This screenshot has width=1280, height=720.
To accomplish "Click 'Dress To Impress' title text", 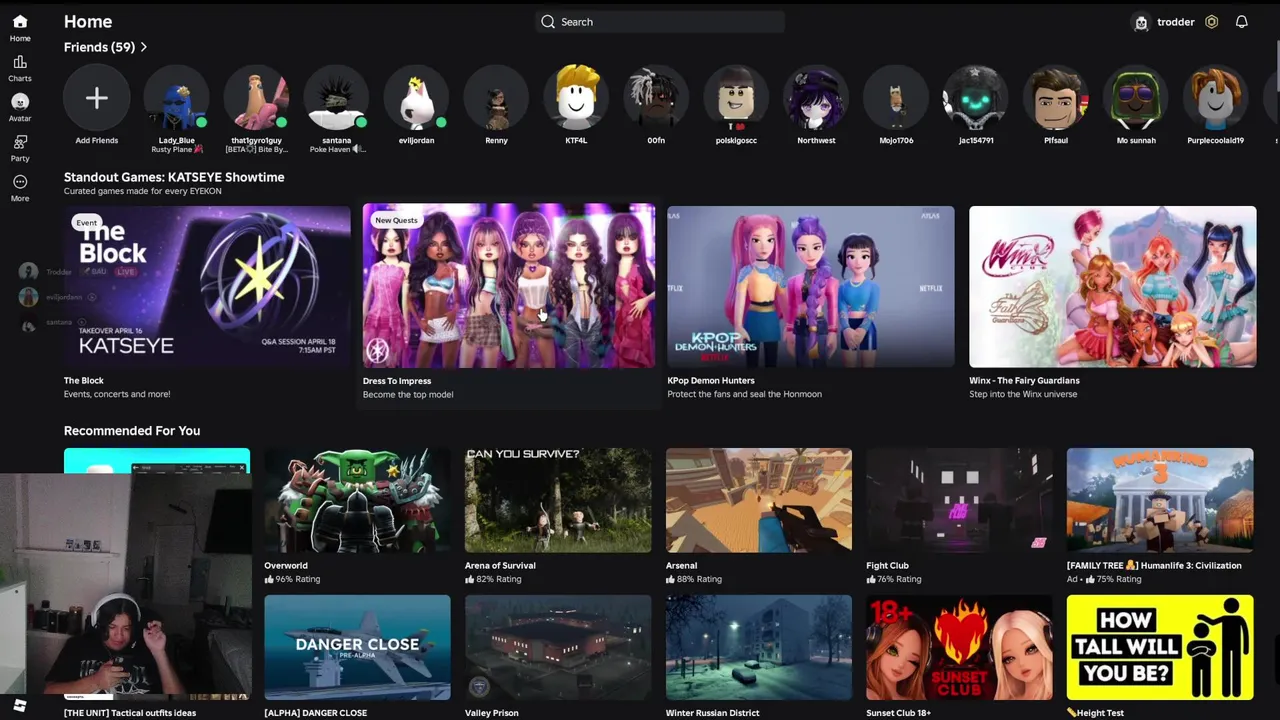I will (397, 381).
